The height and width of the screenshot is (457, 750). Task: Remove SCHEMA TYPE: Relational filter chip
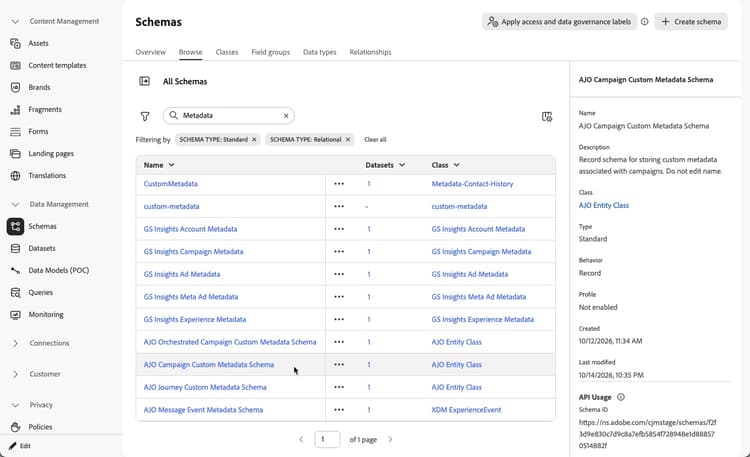tap(348, 139)
